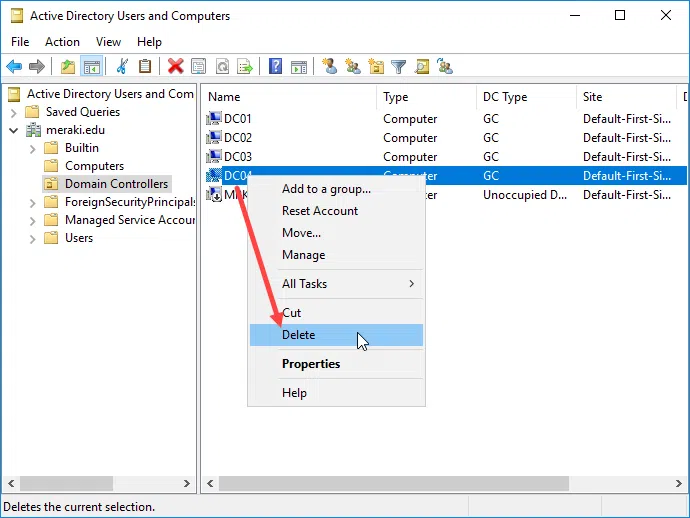Click the Unoccupied D... DC Type cell

tap(525, 195)
